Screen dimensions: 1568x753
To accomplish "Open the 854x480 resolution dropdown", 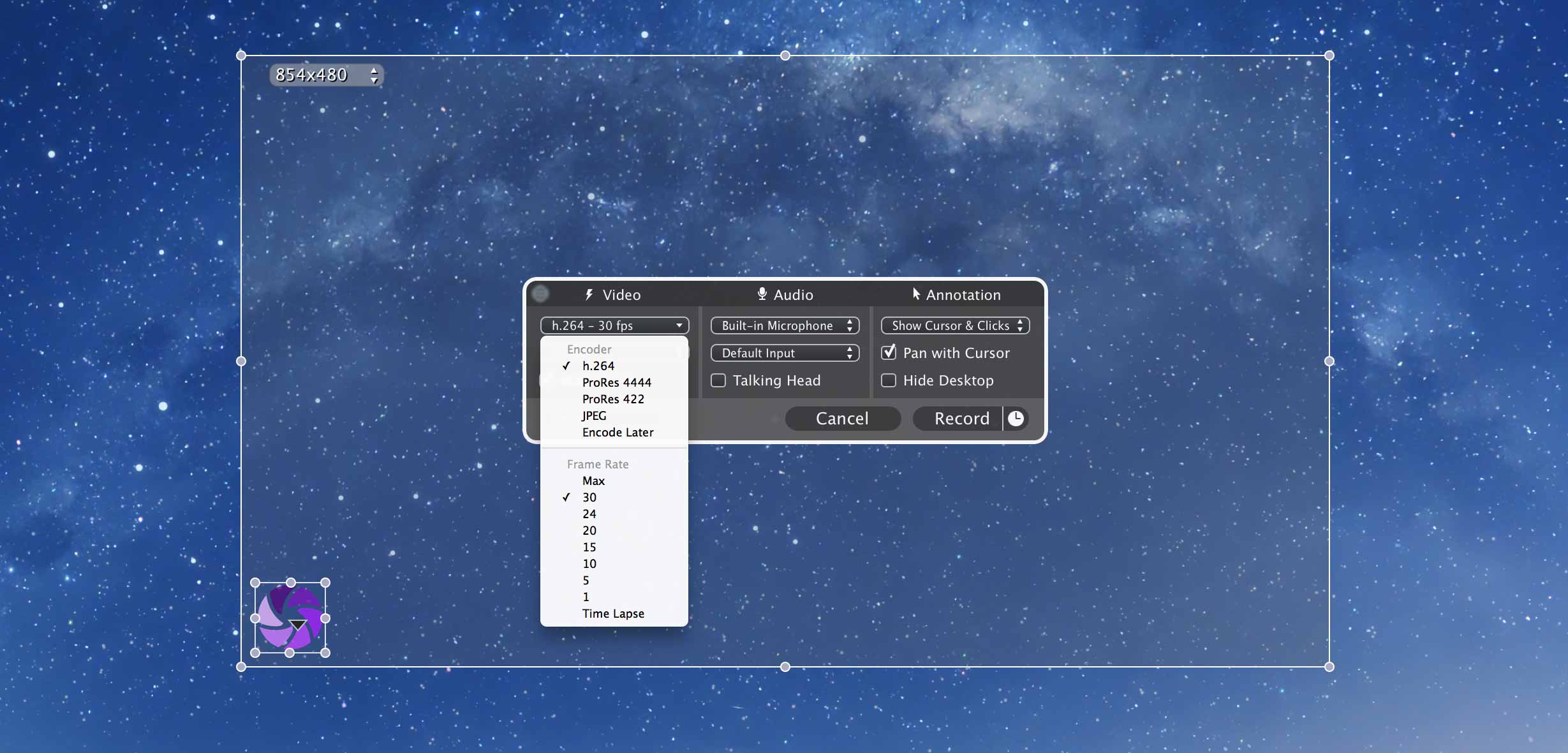I will [x=326, y=75].
